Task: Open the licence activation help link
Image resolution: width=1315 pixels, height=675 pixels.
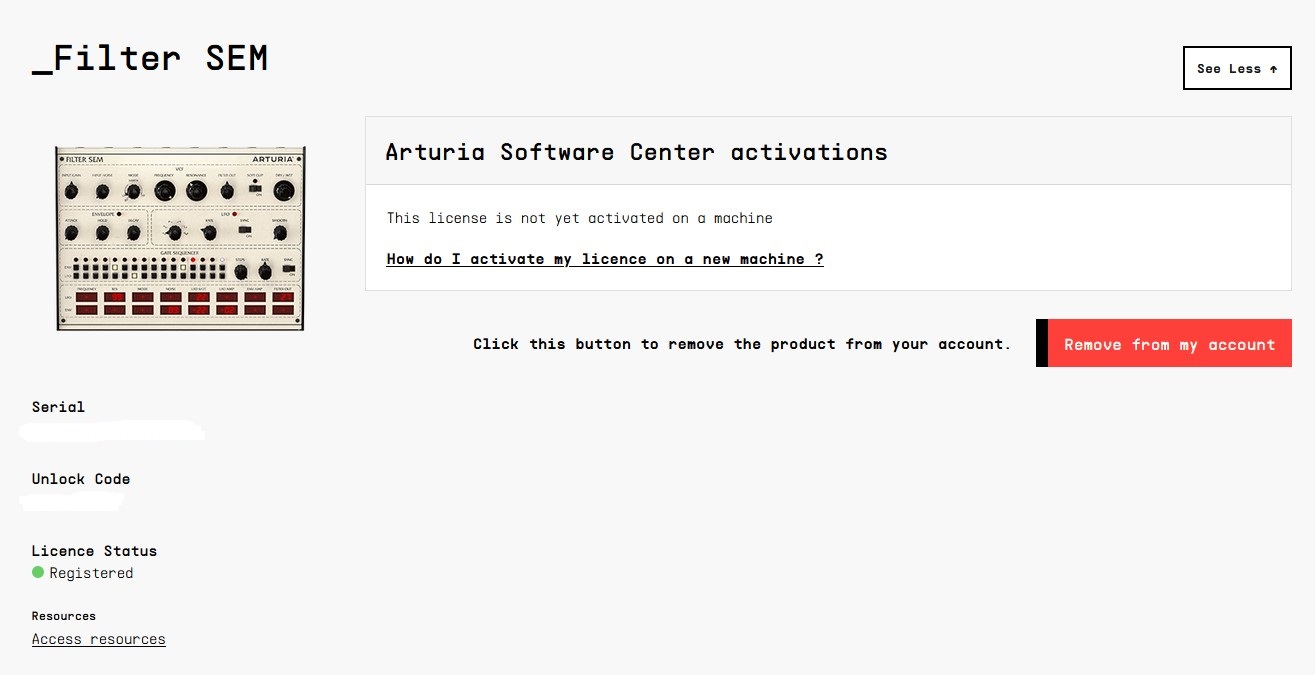Action: (604, 258)
